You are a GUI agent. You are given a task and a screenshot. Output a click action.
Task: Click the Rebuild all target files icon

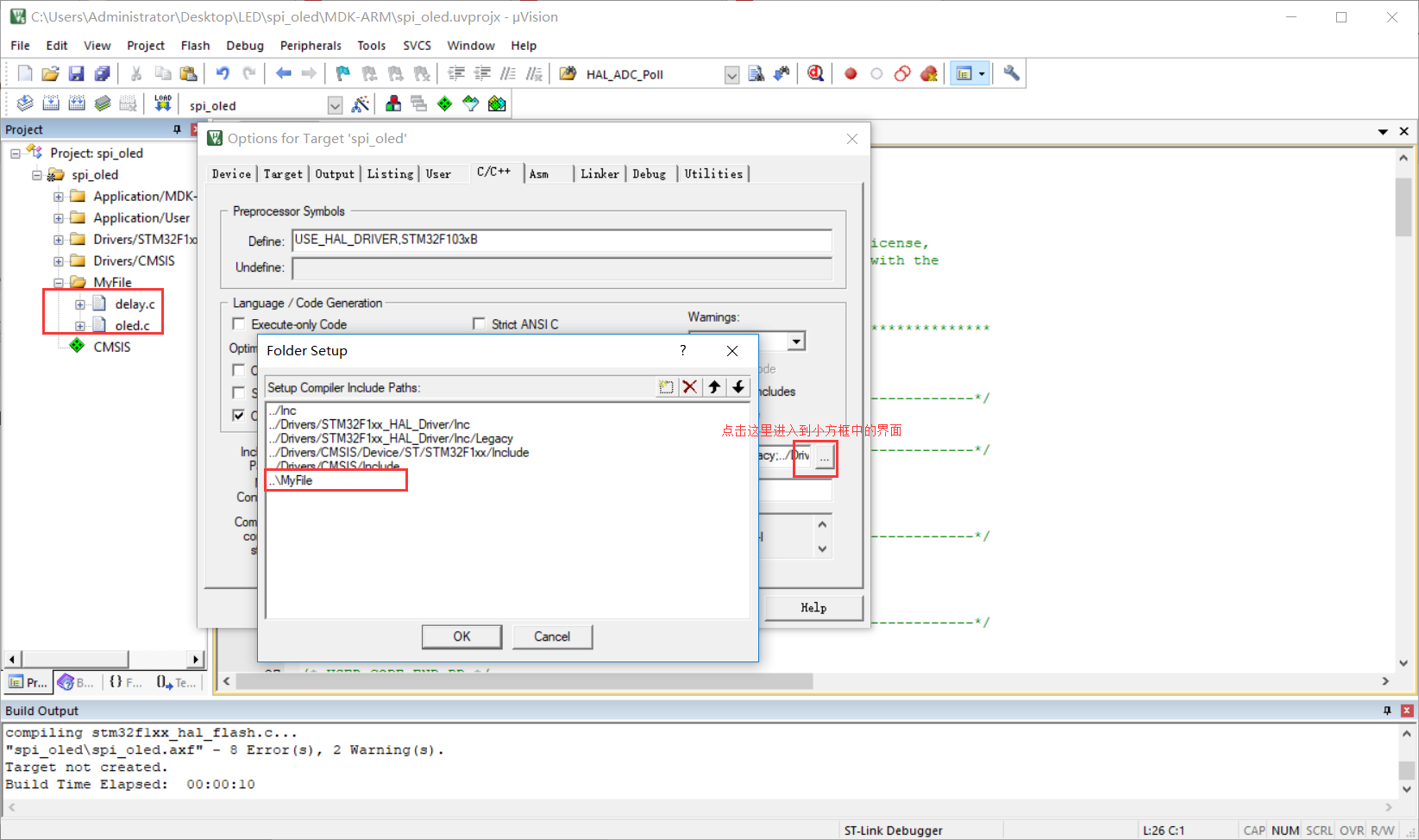[x=77, y=104]
